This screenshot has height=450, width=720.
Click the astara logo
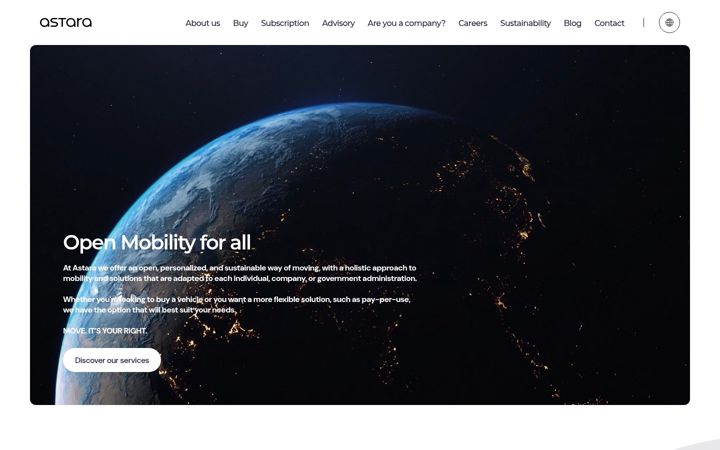click(x=66, y=22)
